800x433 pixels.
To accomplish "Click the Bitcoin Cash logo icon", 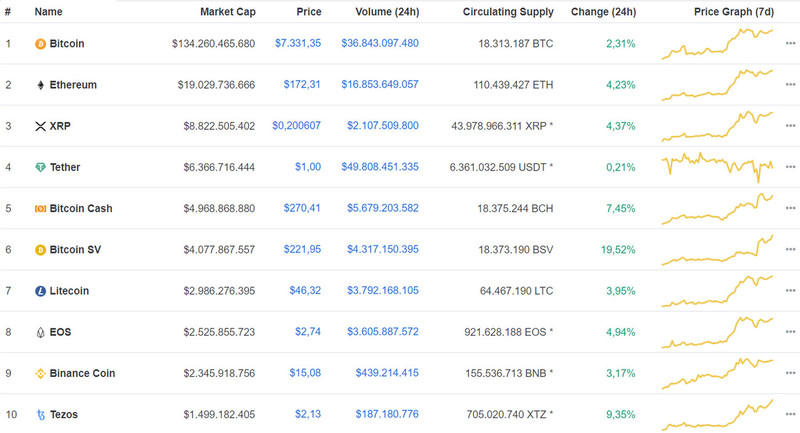I will 40,208.
